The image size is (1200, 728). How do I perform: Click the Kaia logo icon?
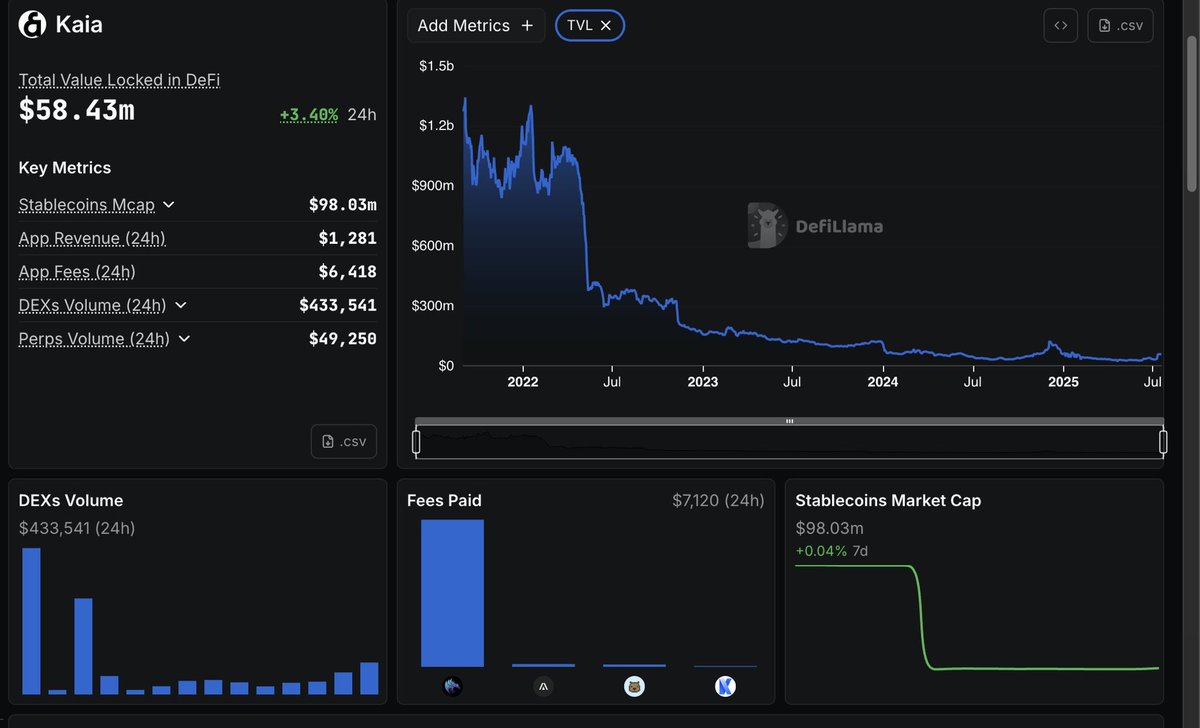33,24
